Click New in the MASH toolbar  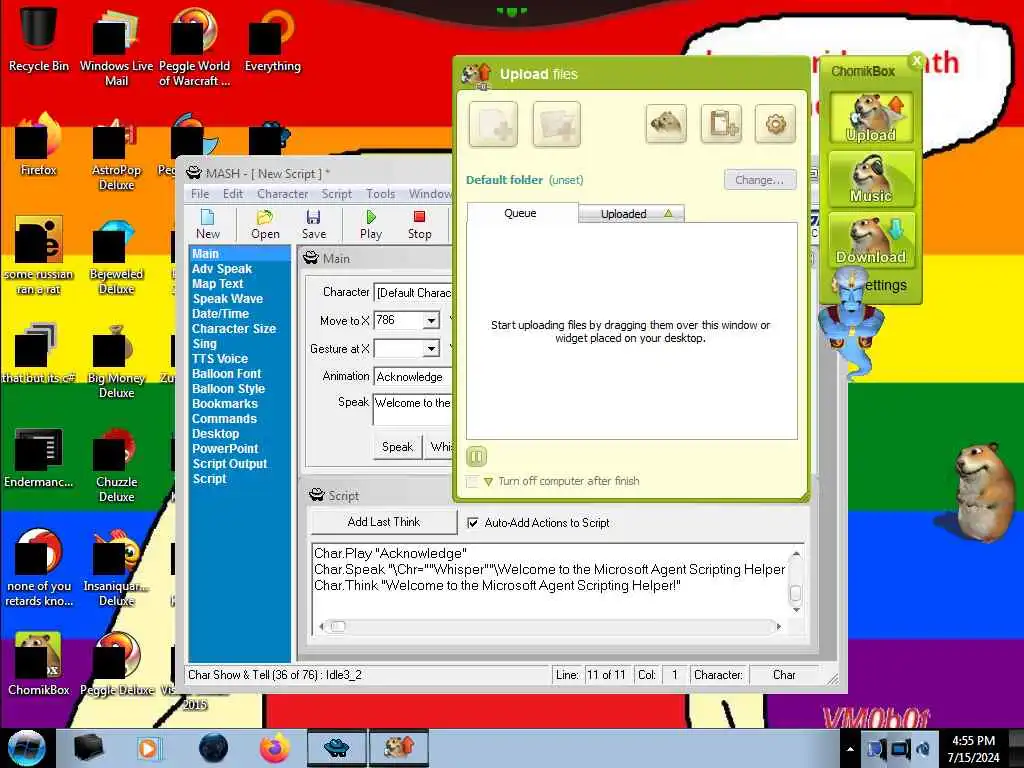[208, 225]
